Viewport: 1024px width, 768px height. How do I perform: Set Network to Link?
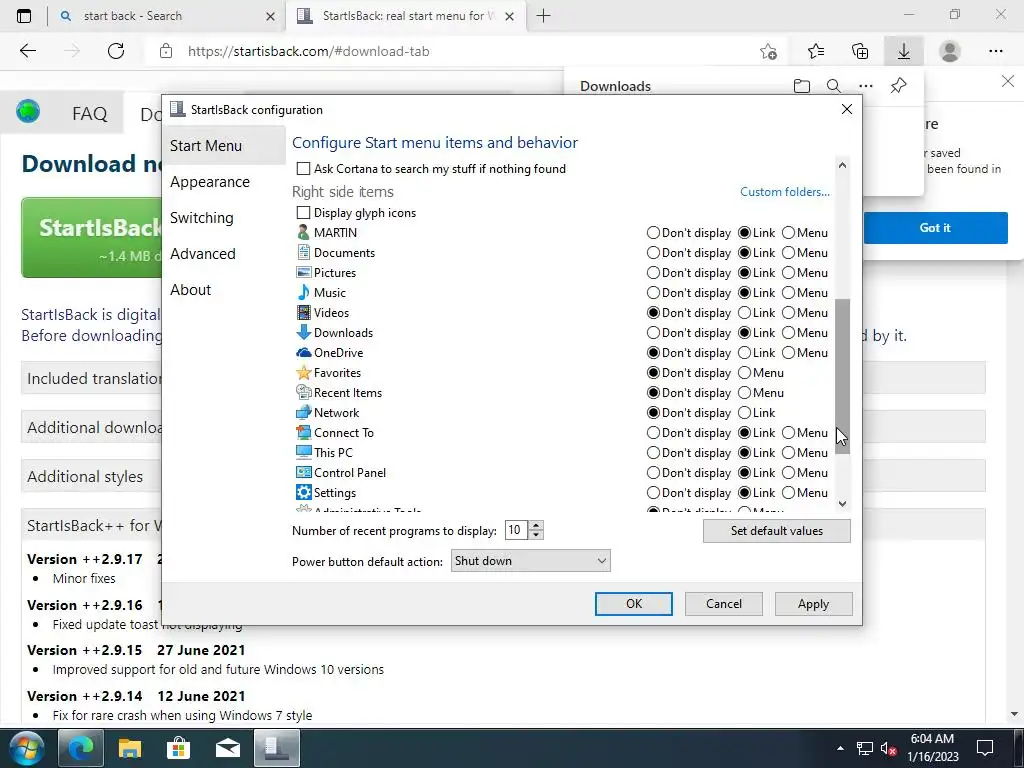pos(744,413)
